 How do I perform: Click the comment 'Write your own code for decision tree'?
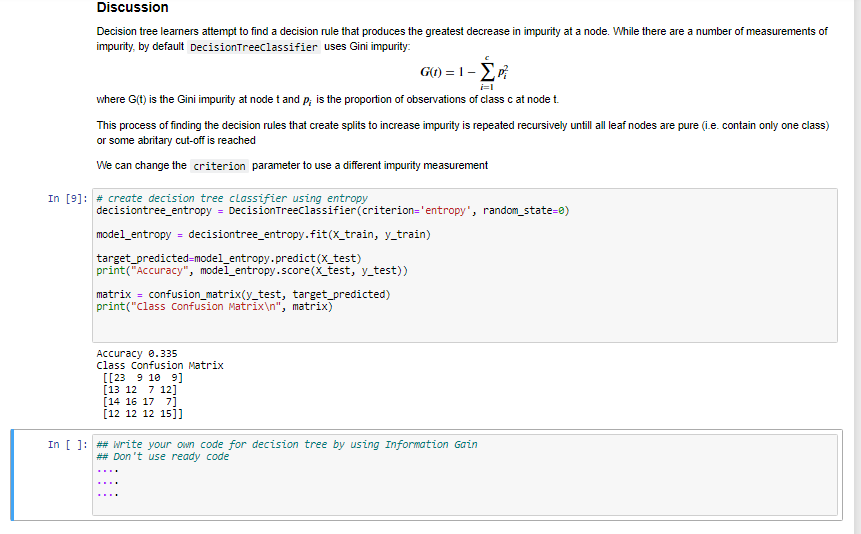pos(287,444)
